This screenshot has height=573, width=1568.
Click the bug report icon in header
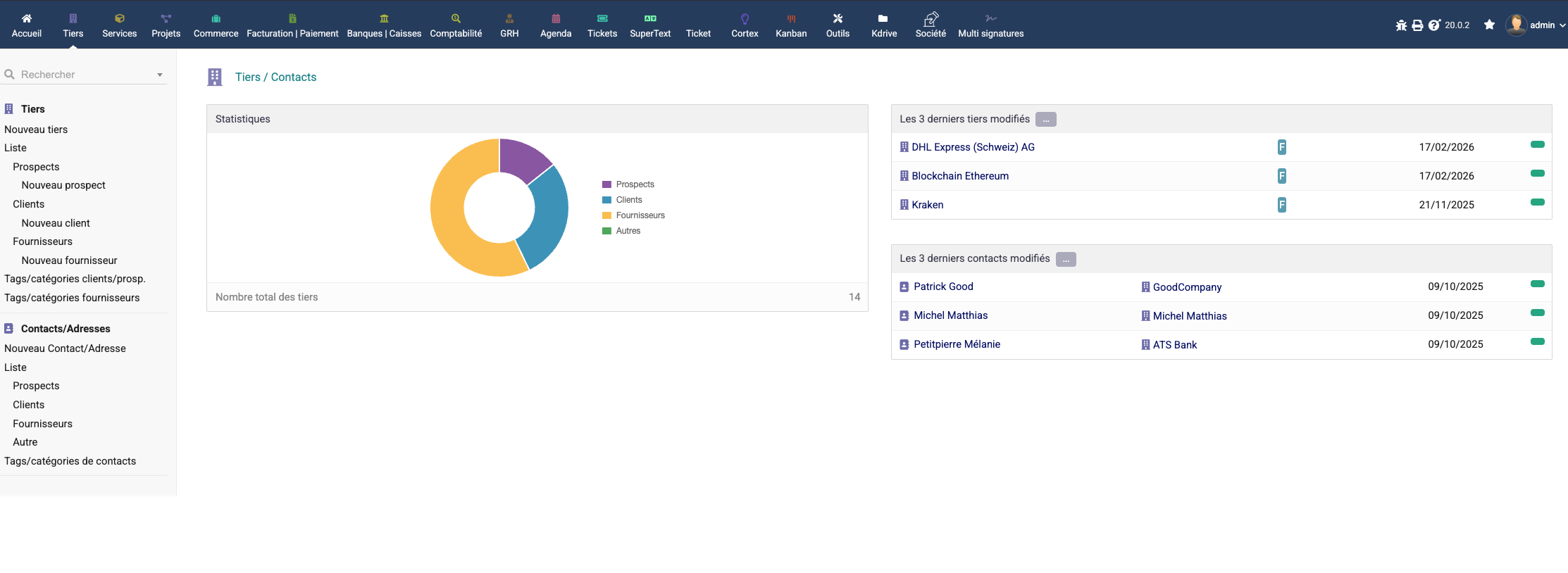1400,25
